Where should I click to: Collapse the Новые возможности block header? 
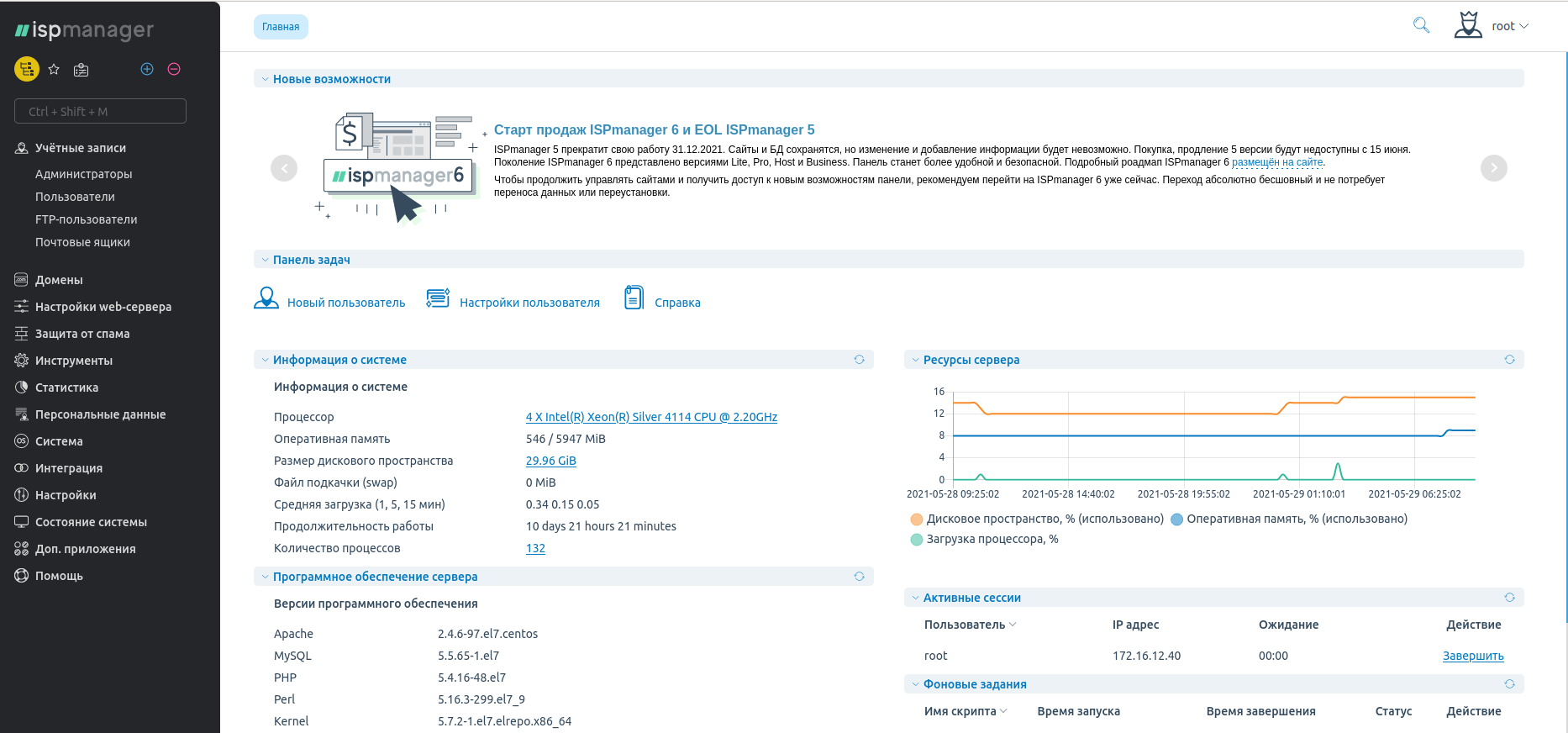tap(889, 79)
